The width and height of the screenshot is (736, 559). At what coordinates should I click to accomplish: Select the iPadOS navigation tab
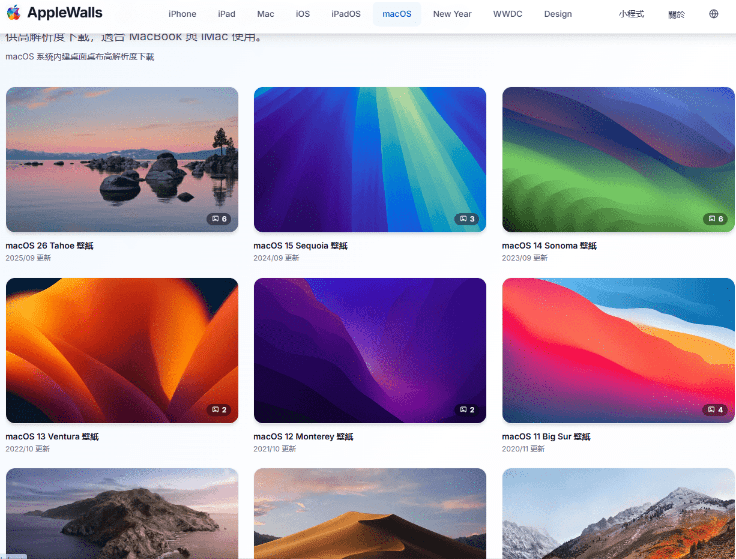pyautogui.click(x=346, y=14)
